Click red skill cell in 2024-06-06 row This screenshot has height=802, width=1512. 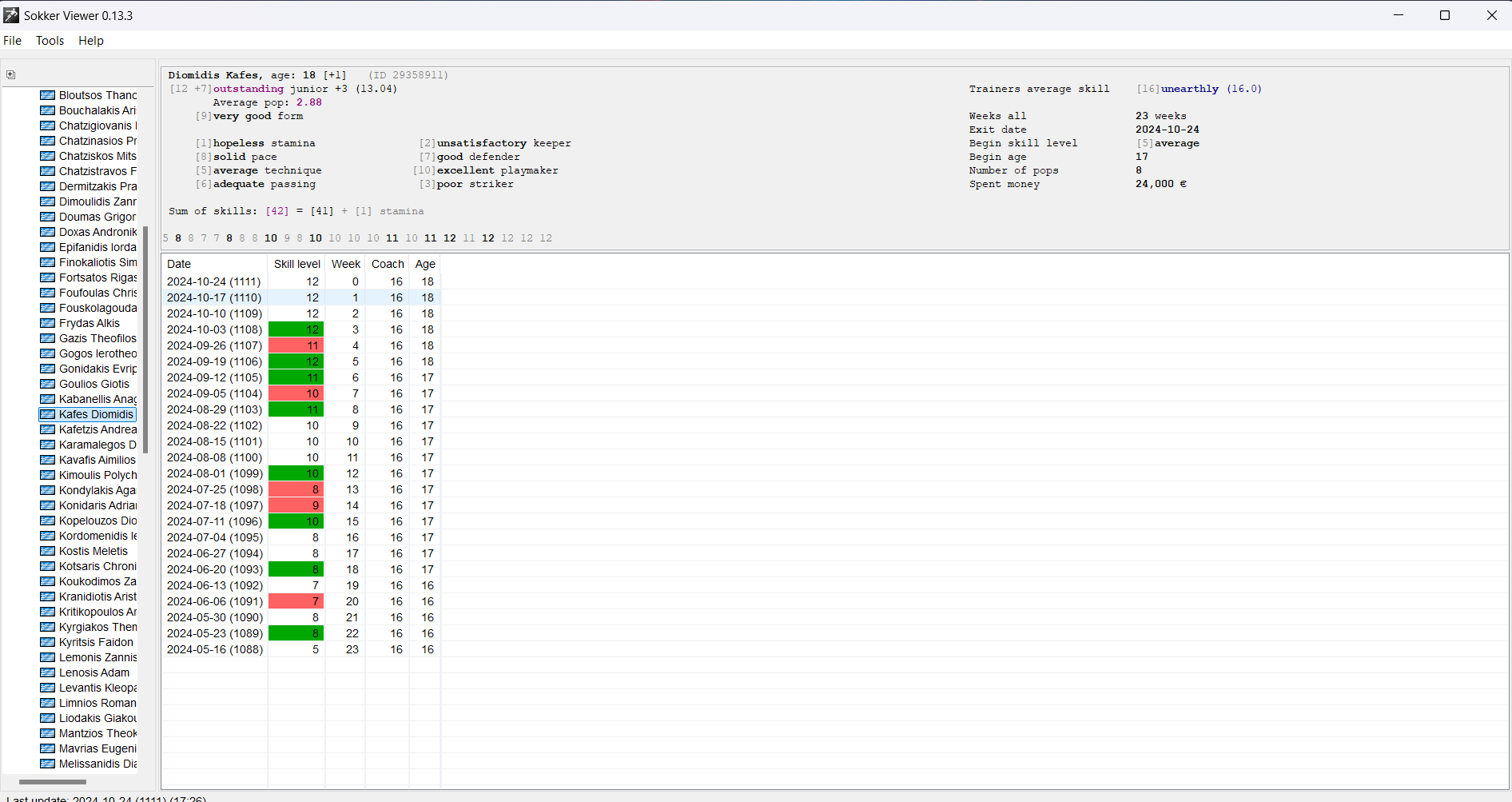click(296, 601)
